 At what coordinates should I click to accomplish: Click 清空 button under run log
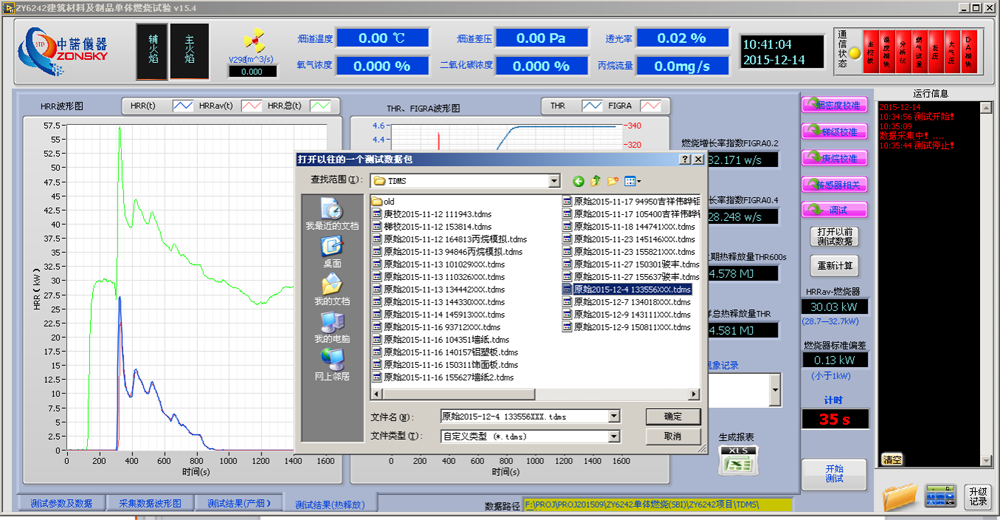[892, 460]
